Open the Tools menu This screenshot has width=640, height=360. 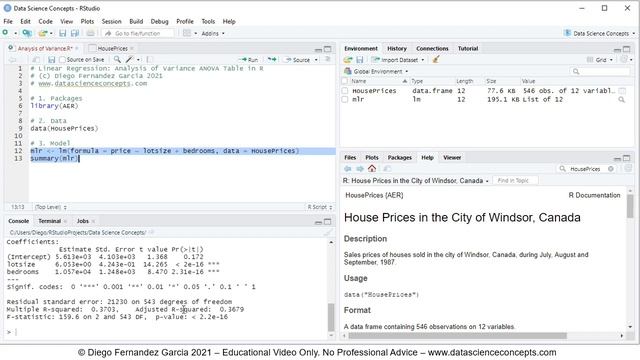pyautogui.click(x=208, y=21)
